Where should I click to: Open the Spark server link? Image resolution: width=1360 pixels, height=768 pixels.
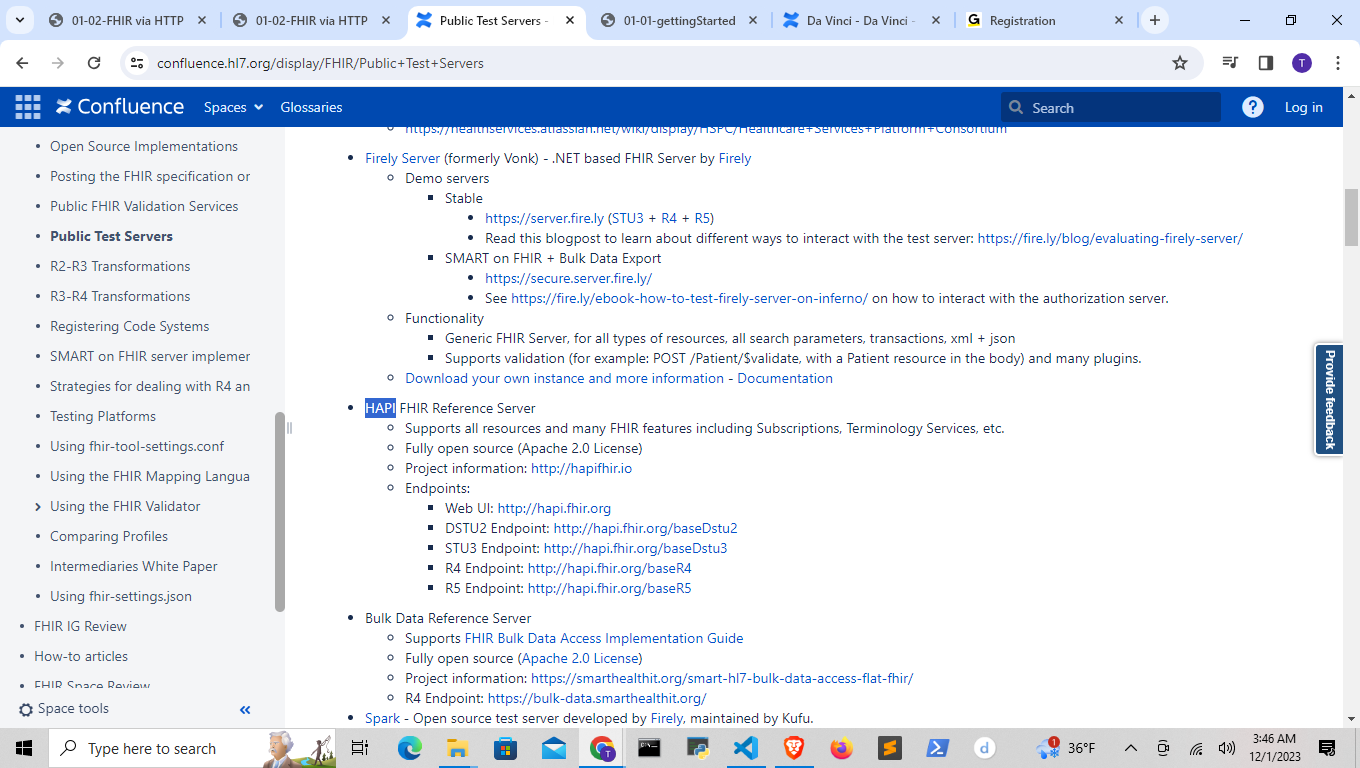coord(382,718)
